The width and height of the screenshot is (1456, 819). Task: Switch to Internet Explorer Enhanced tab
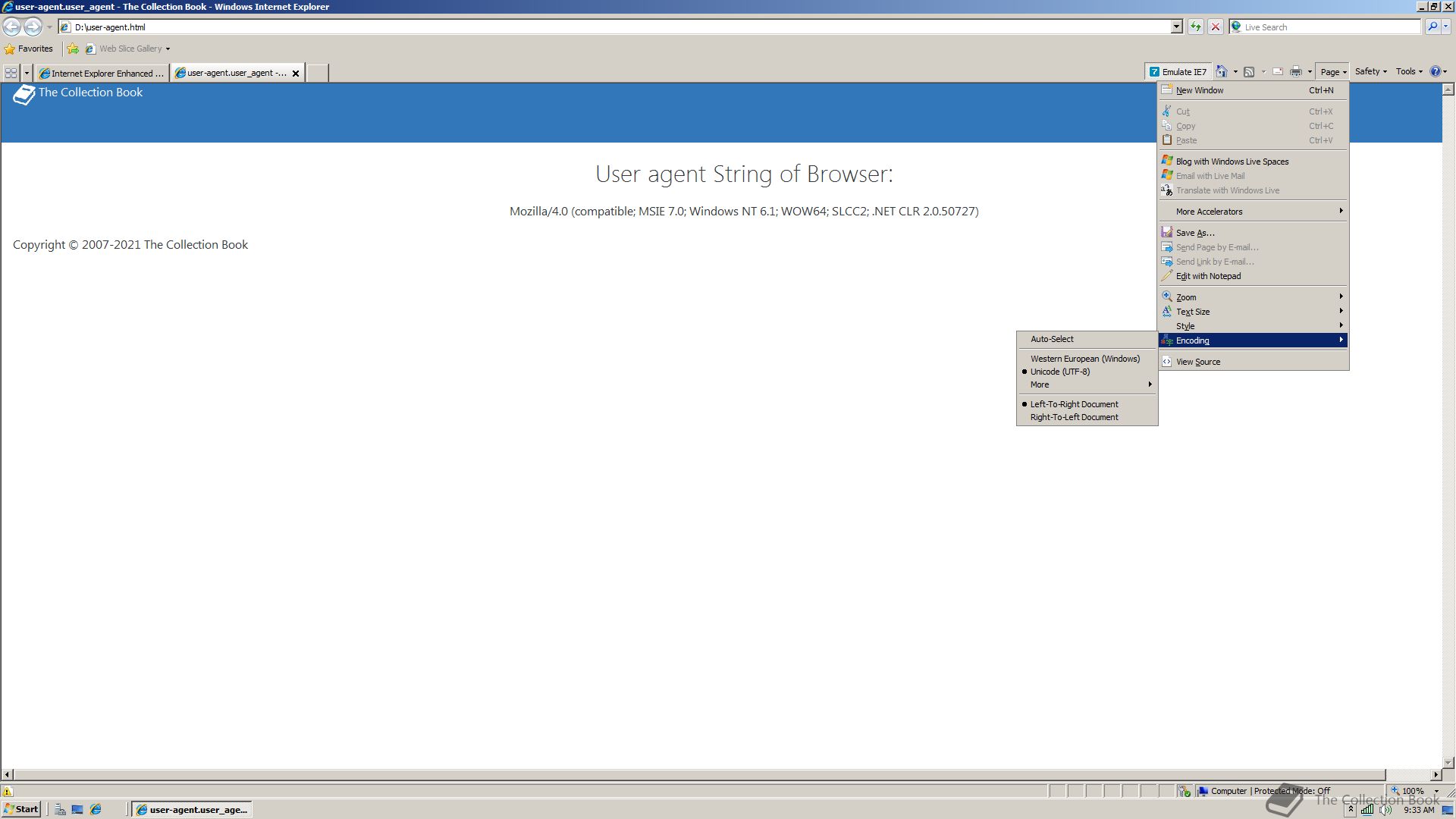(x=102, y=73)
